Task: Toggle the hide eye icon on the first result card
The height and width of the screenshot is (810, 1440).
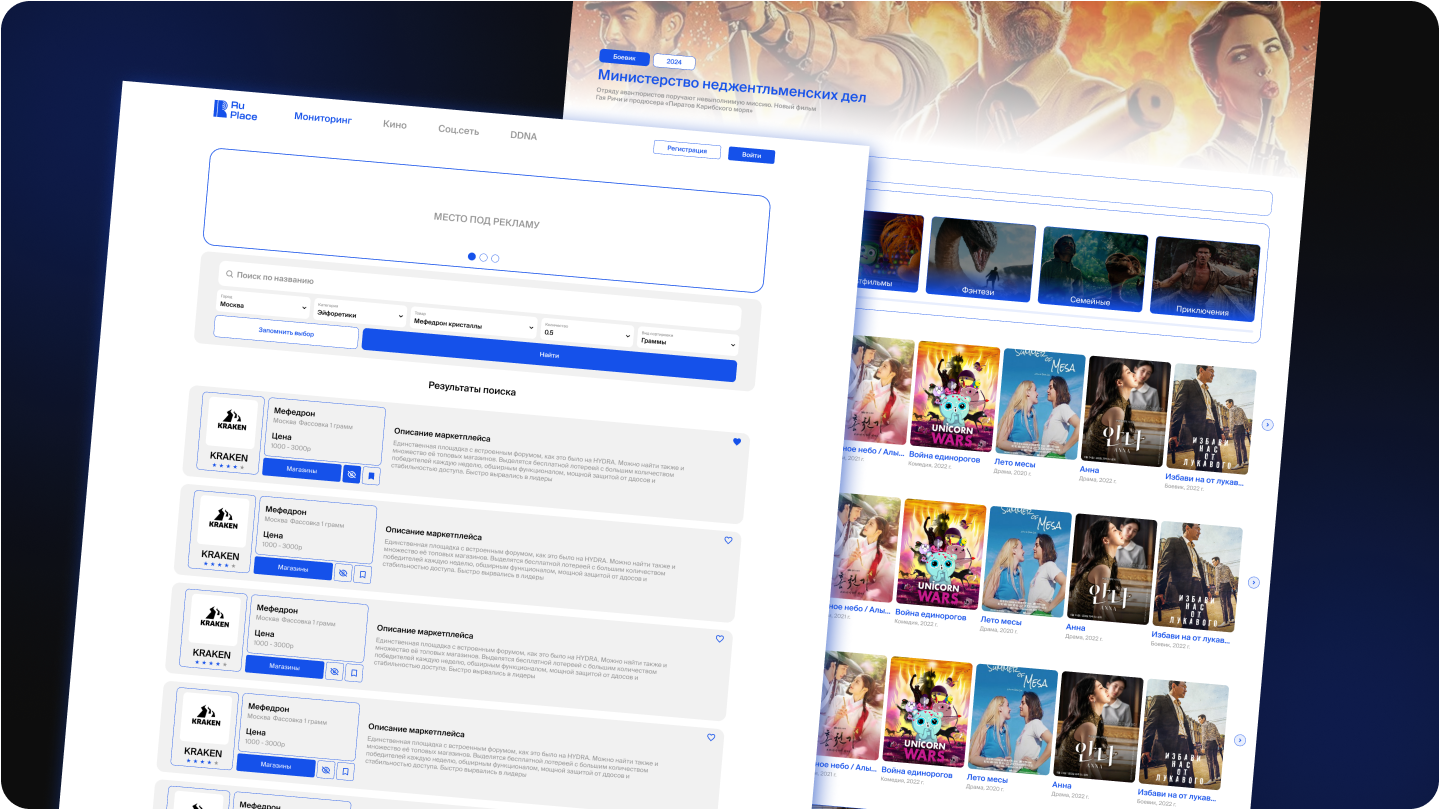Action: click(x=352, y=474)
